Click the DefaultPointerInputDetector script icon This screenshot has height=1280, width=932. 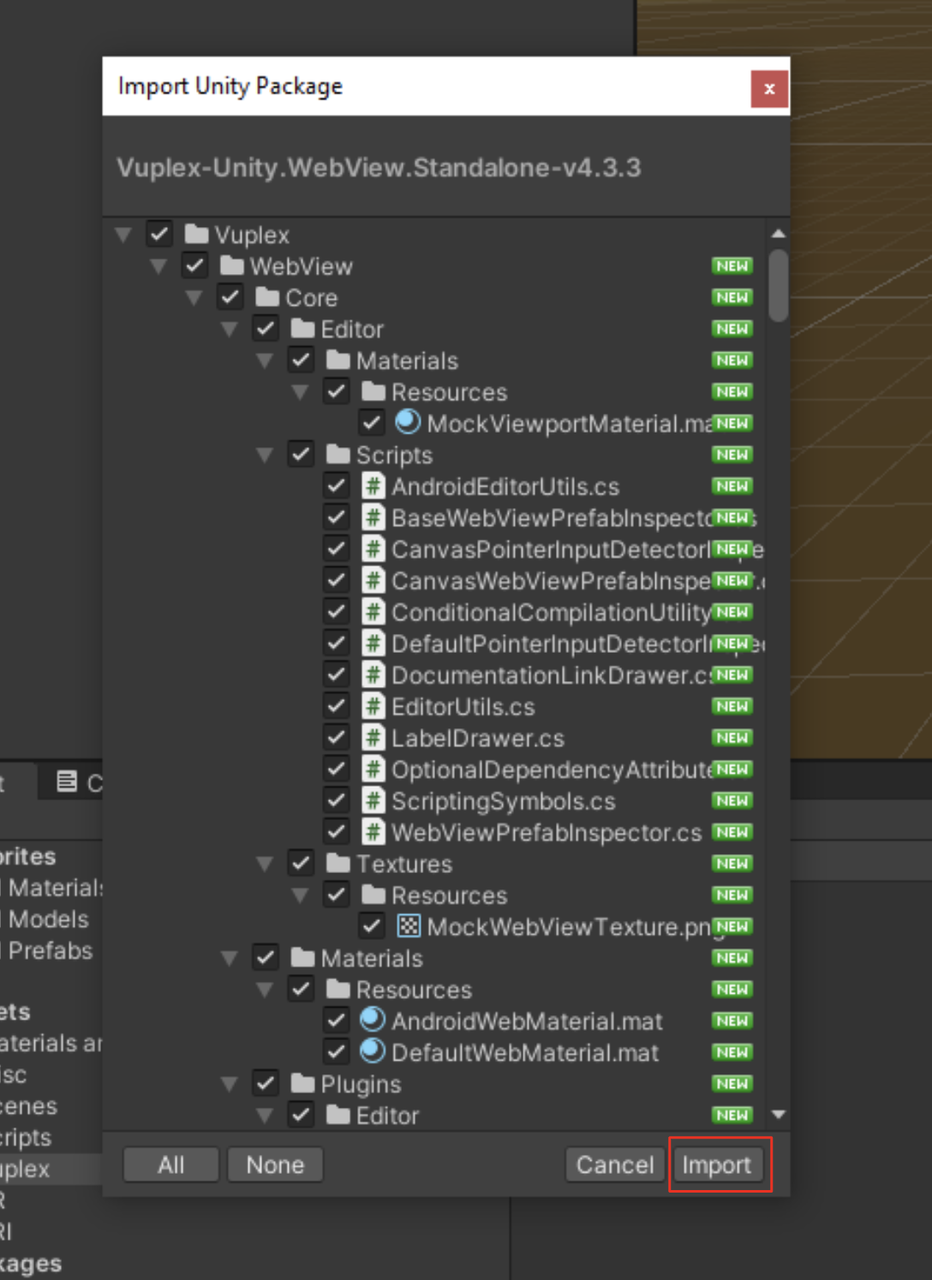[373, 644]
